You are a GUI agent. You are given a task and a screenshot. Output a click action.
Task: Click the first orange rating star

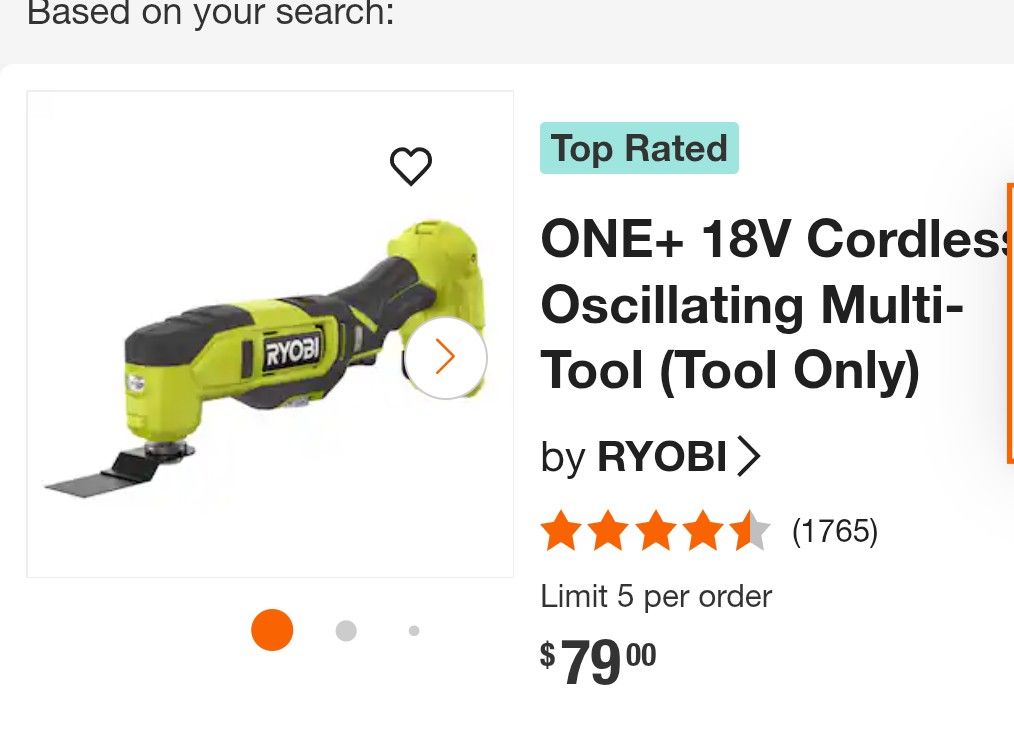pos(561,531)
